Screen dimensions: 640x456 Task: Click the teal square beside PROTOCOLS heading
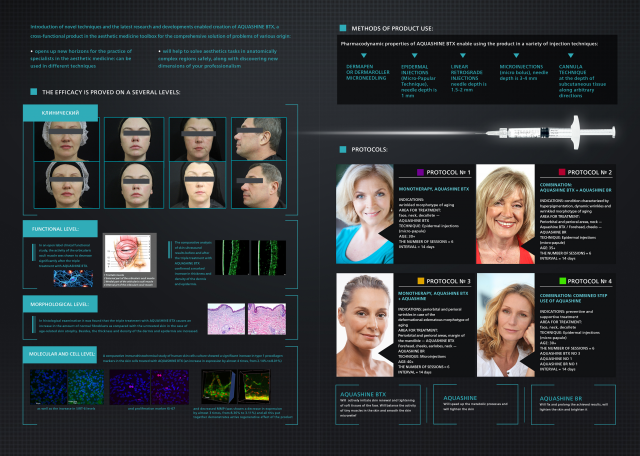tap(343, 149)
